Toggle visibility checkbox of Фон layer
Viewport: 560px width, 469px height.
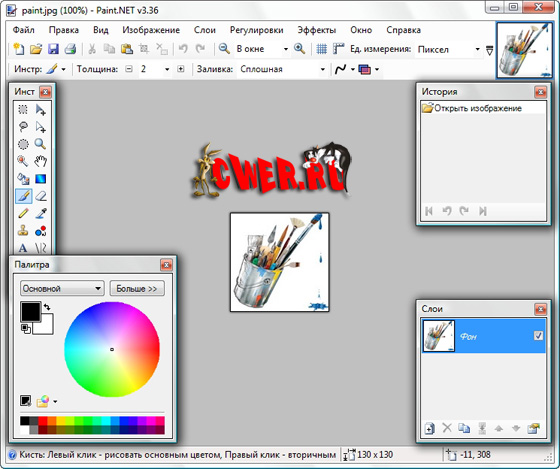tap(538, 336)
